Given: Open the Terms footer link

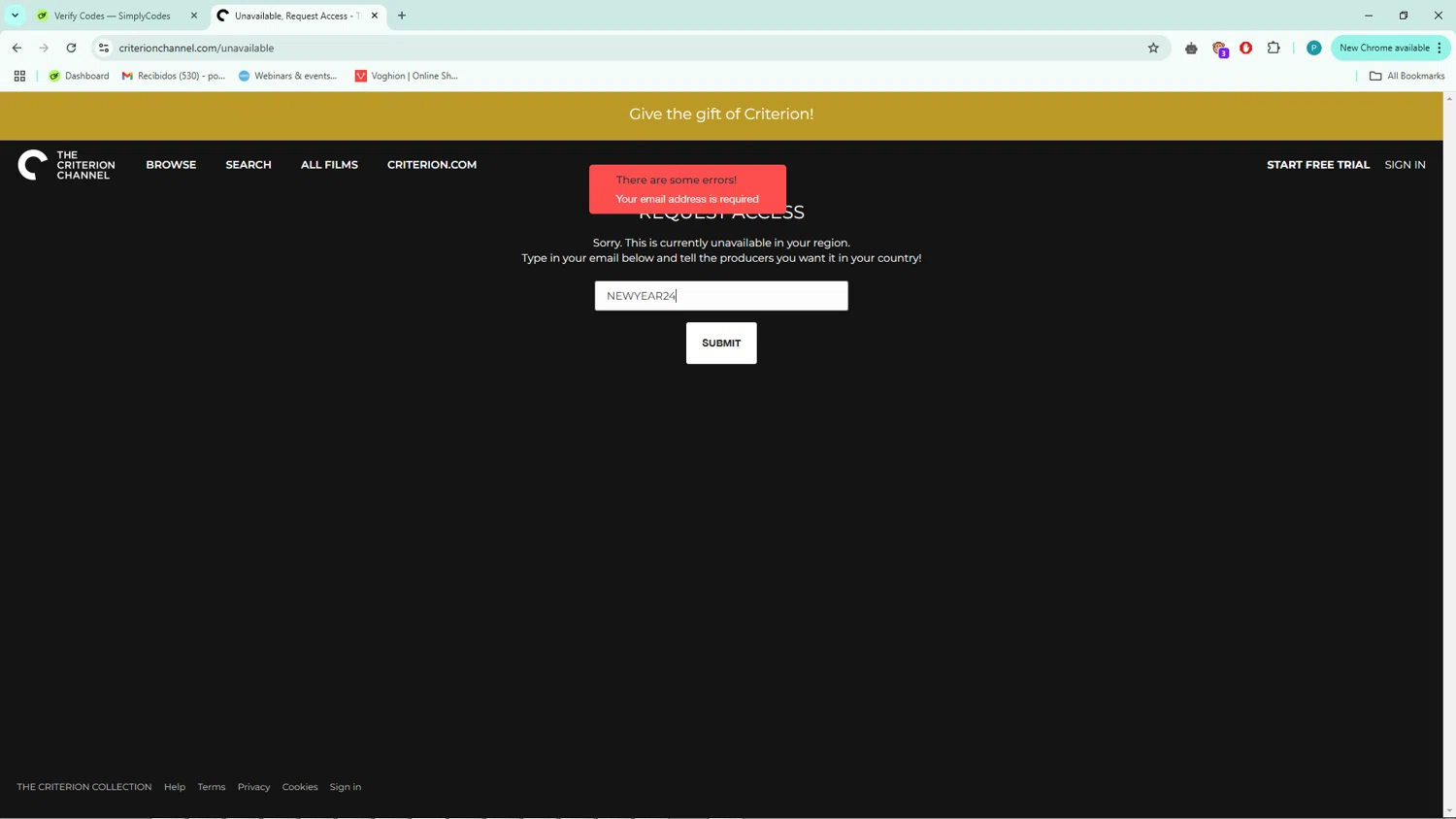Looking at the screenshot, I should click(212, 787).
